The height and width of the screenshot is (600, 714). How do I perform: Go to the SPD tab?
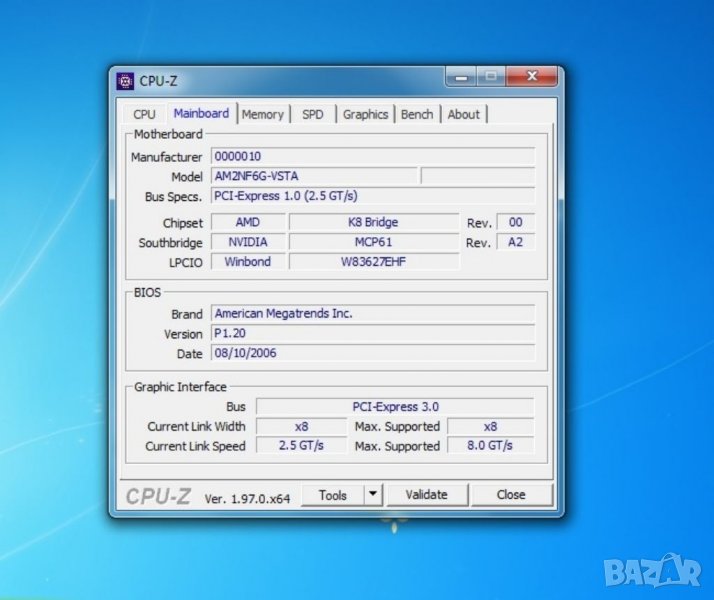coord(313,114)
